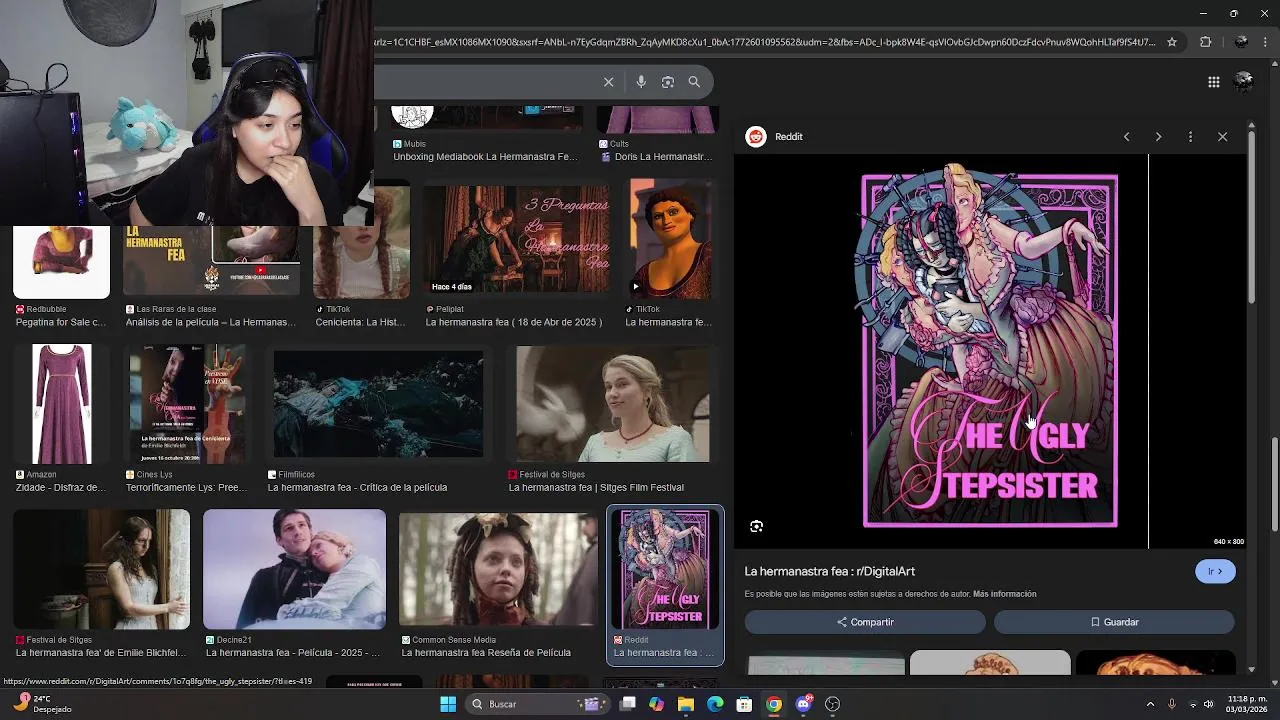Open the Google account avatar

tap(1244, 82)
